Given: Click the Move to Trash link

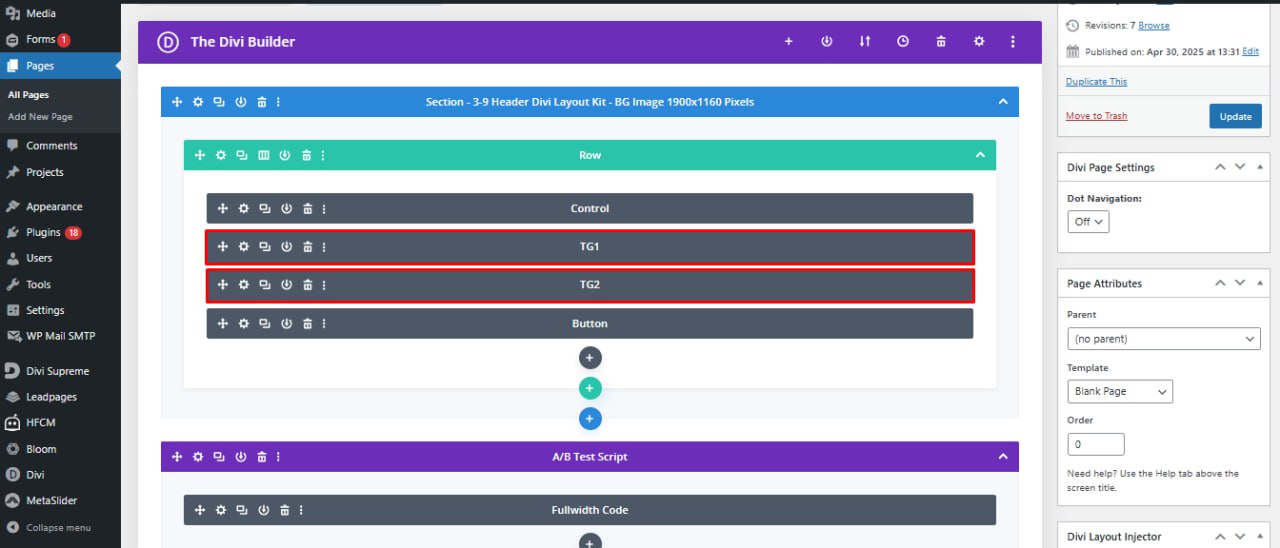Looking at the screenshot, I should coord(1096,116).
